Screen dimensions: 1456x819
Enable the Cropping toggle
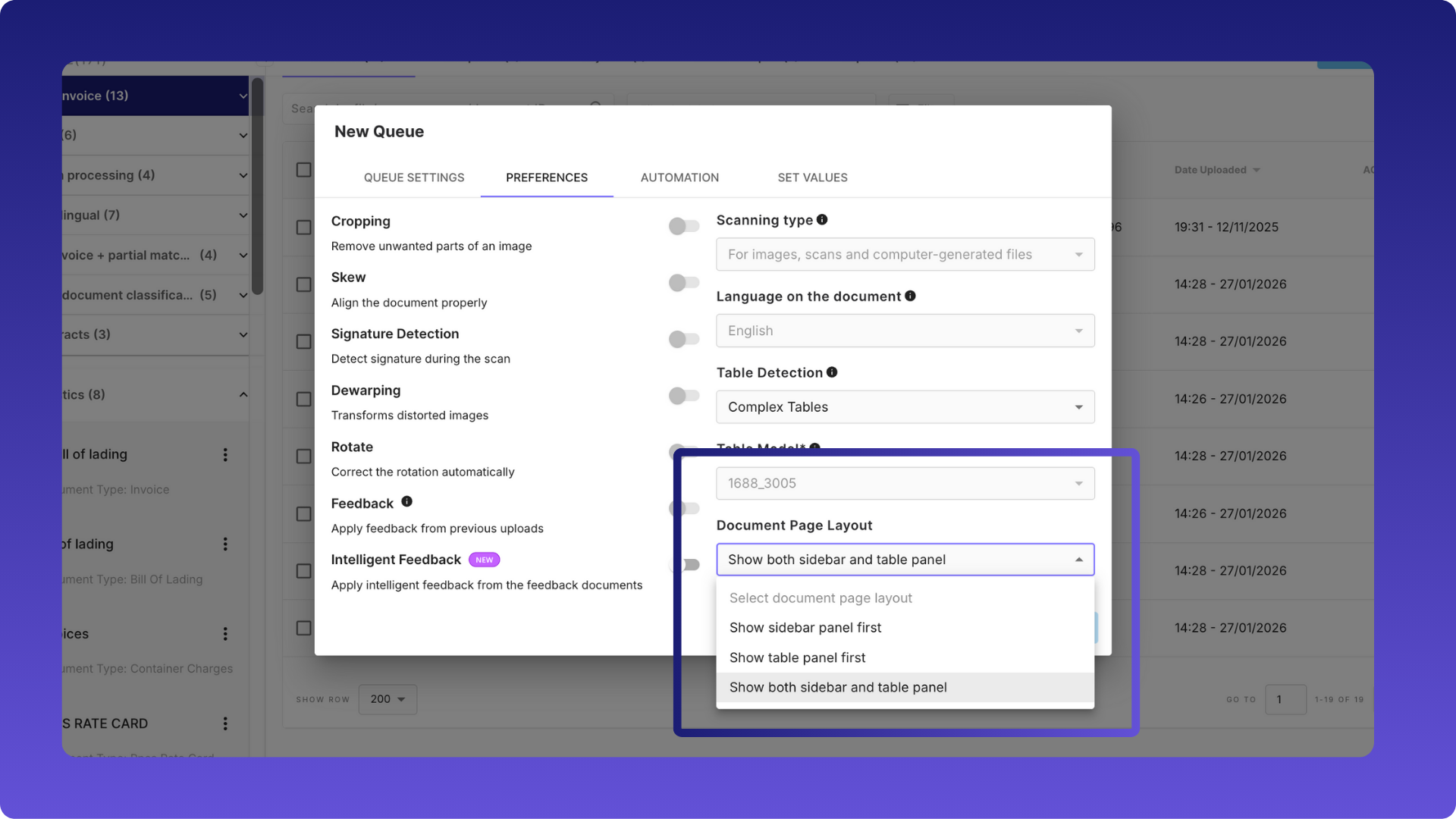pyautogui.click(x=683, y=226)
